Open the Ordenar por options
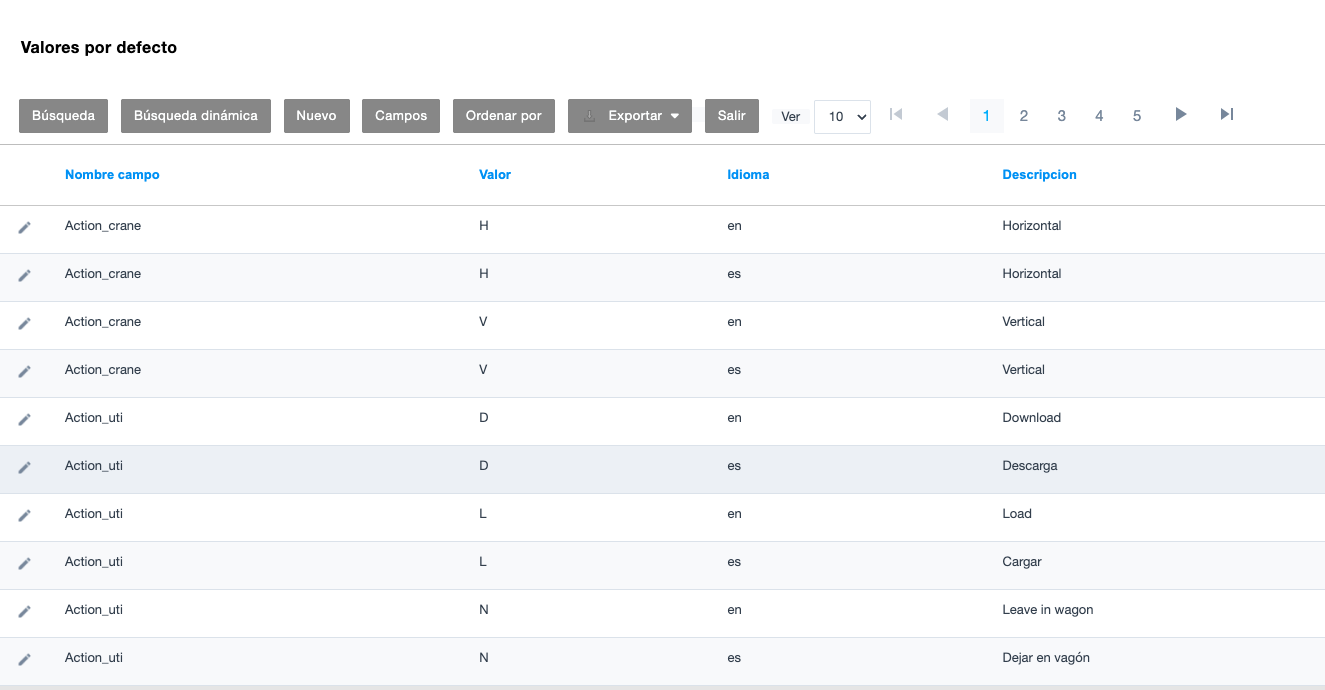This screenshot has width=1325, height=690. [x=504, y=116]
